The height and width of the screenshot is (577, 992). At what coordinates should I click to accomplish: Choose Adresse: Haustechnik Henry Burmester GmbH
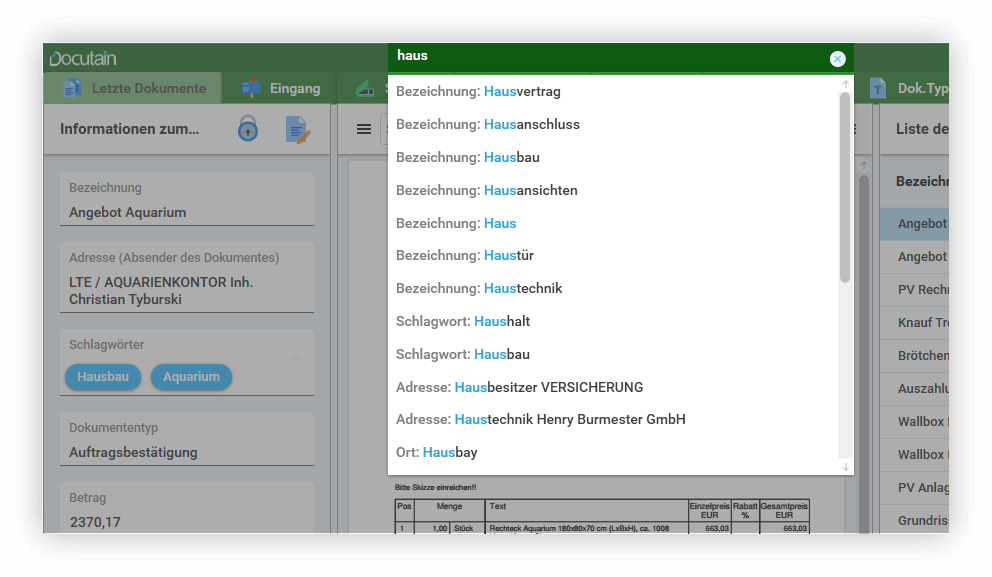click(x=540, y=419)
